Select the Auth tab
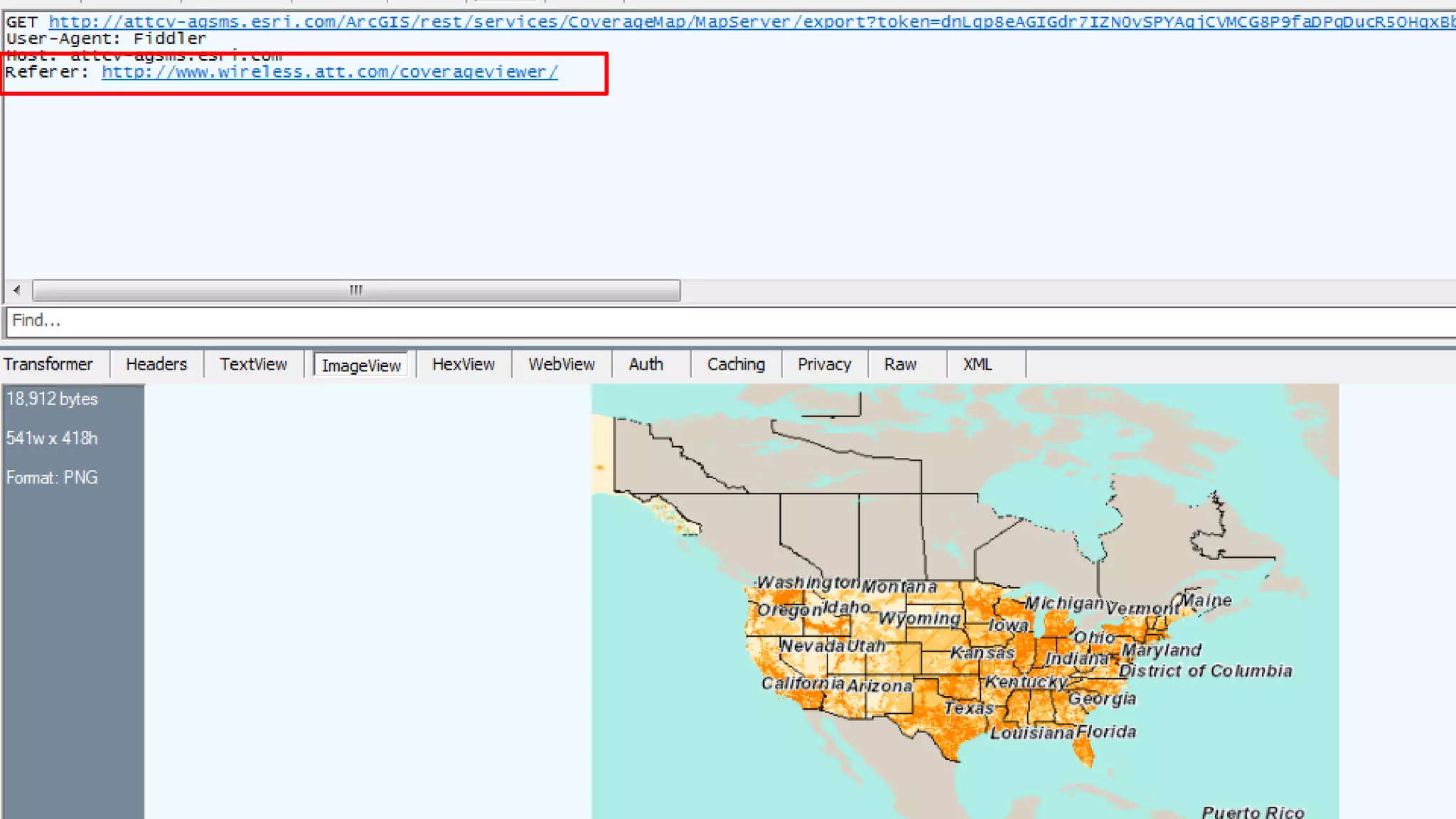 646,365
